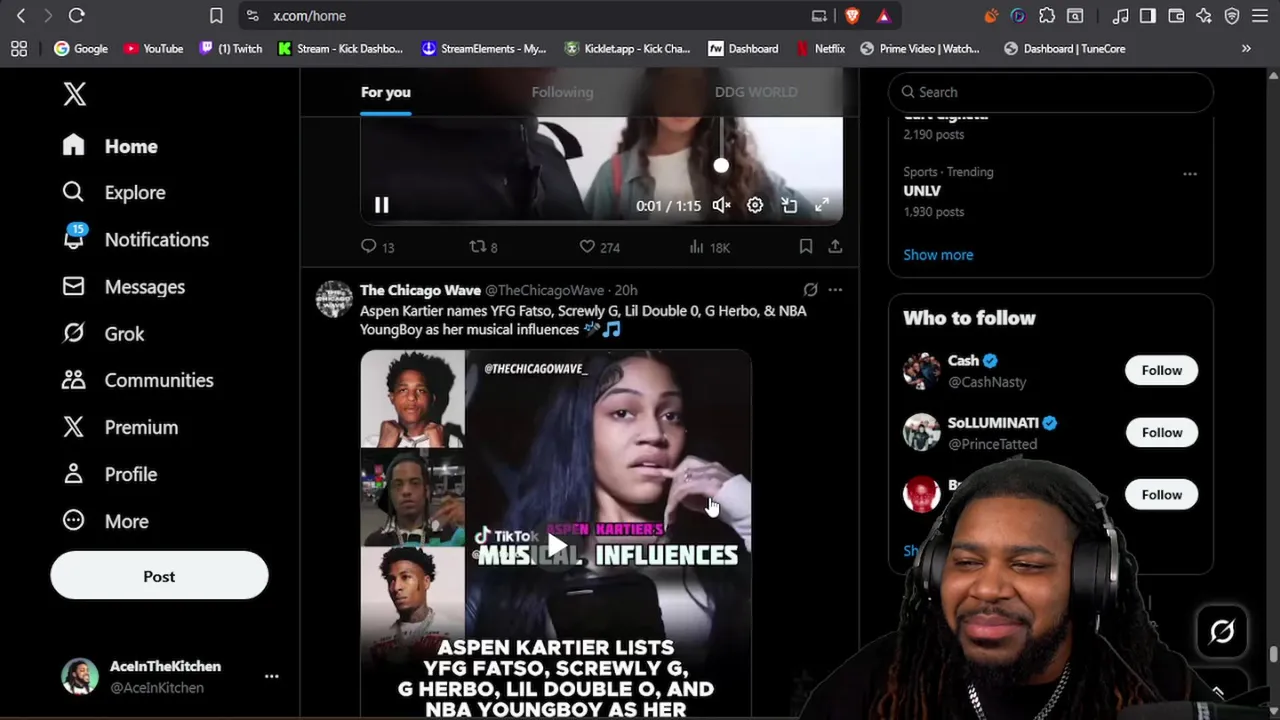The image size is (1280, 720).
Task: Open the Brave VPN shield icon
Action: click(x=1232, y=16)
